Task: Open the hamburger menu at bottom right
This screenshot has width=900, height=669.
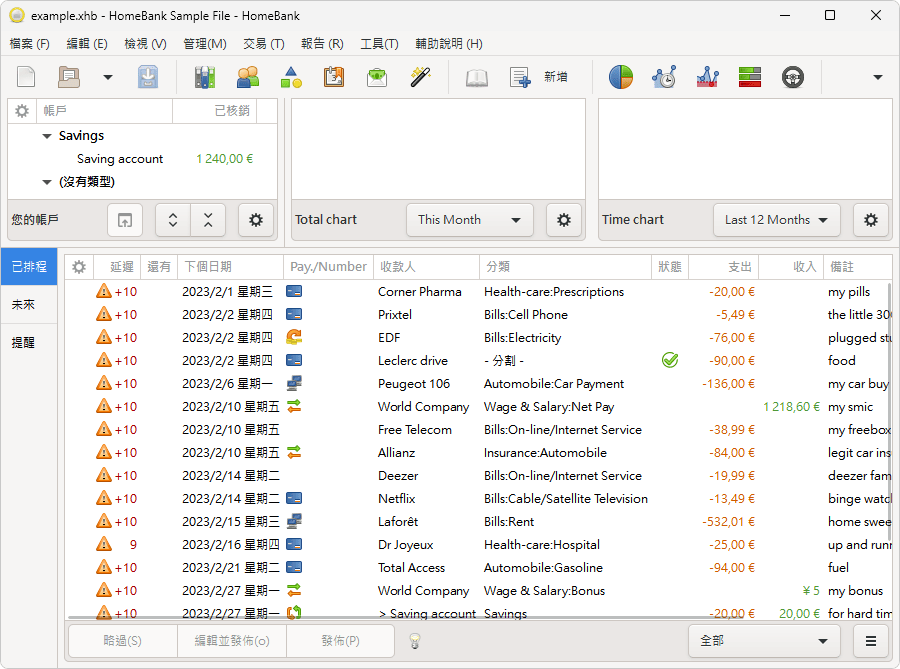Action: (871, 641)
